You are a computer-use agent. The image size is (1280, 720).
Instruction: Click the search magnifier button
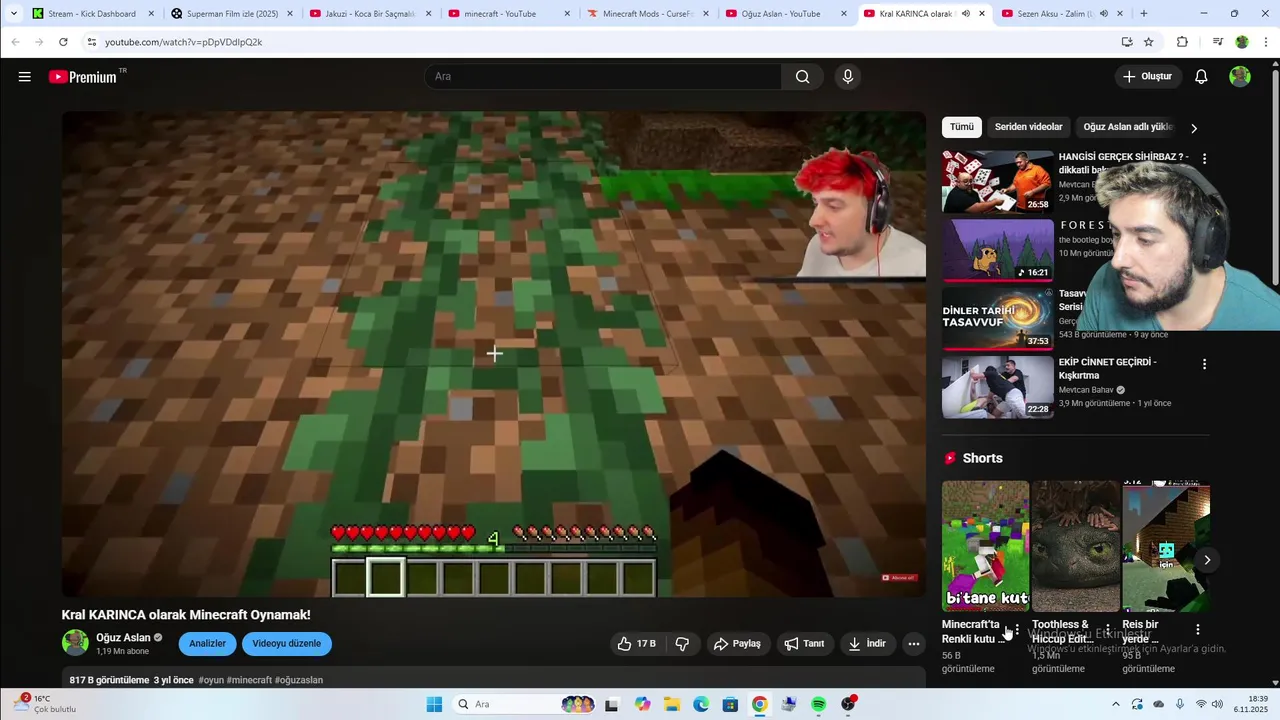point(802,77)
